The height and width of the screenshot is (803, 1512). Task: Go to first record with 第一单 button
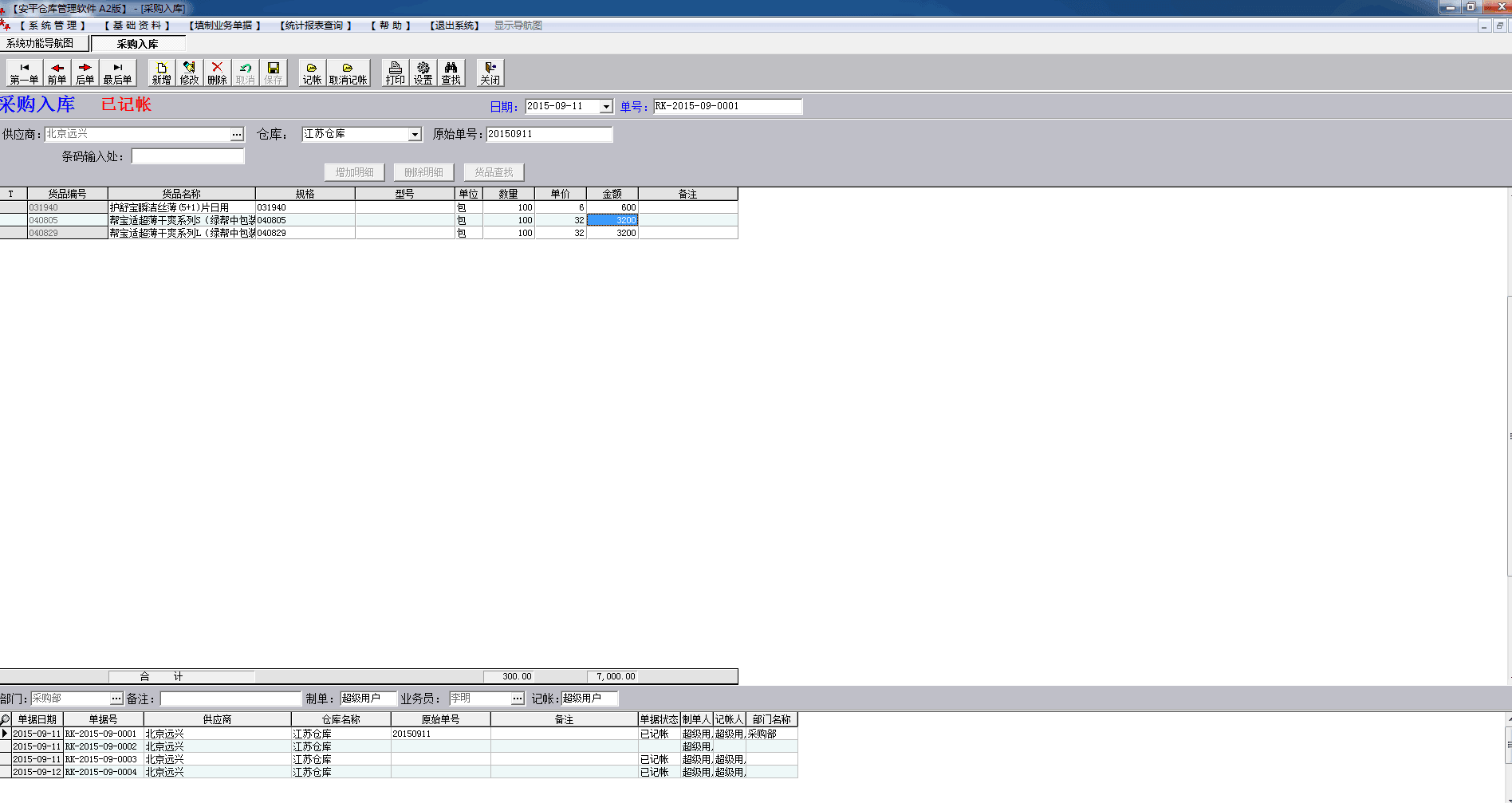(25, 73)
